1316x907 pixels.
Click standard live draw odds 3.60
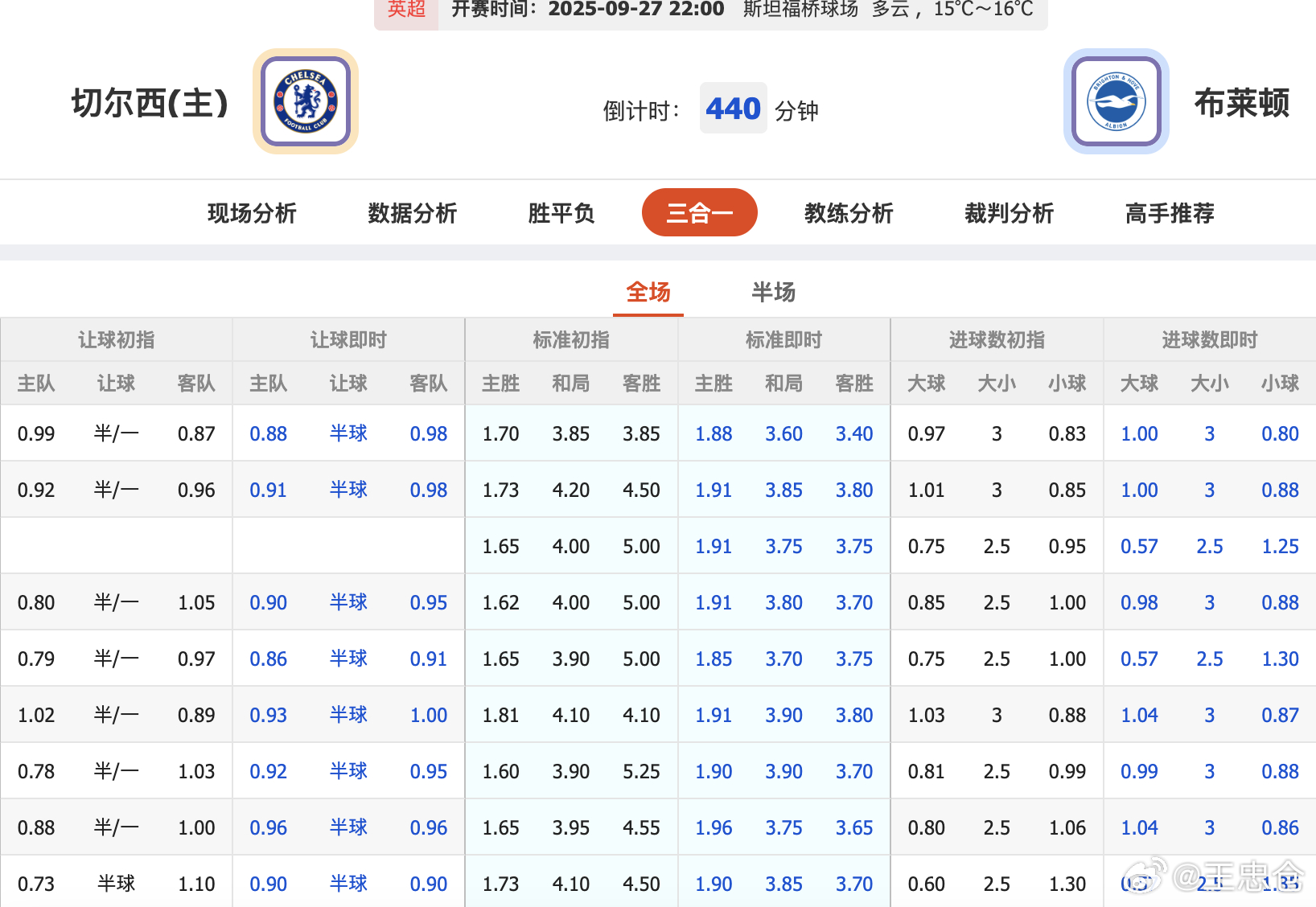tap(783, 433)
